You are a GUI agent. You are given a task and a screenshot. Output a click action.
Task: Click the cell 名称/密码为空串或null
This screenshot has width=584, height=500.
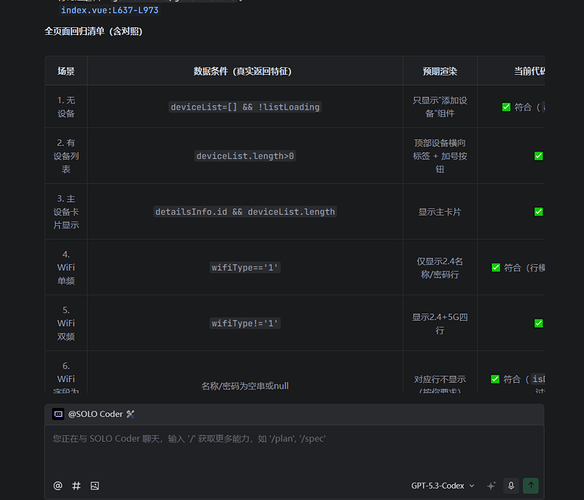point(245,386)
